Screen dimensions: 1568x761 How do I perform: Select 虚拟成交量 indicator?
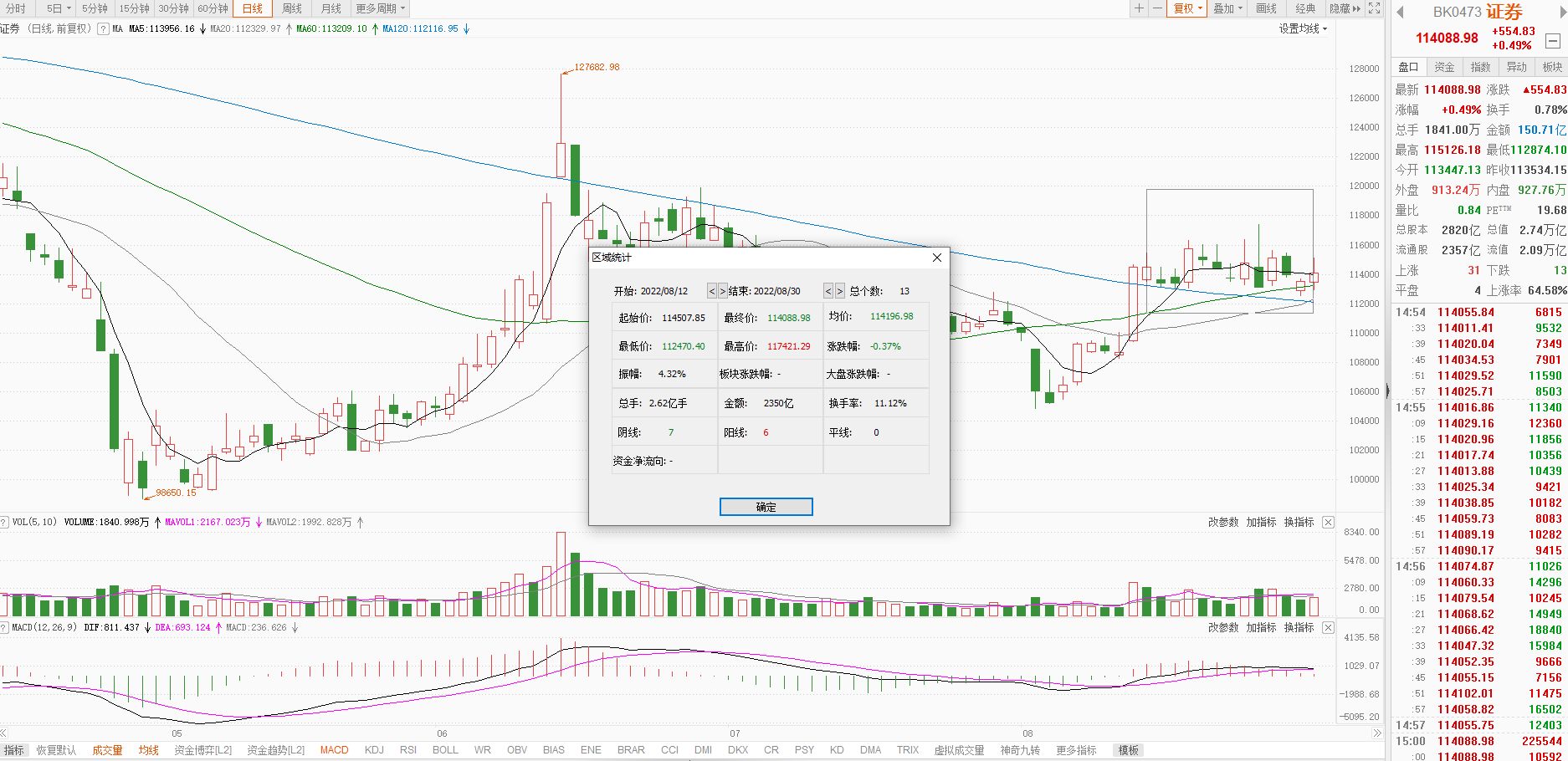pos(959,750)
